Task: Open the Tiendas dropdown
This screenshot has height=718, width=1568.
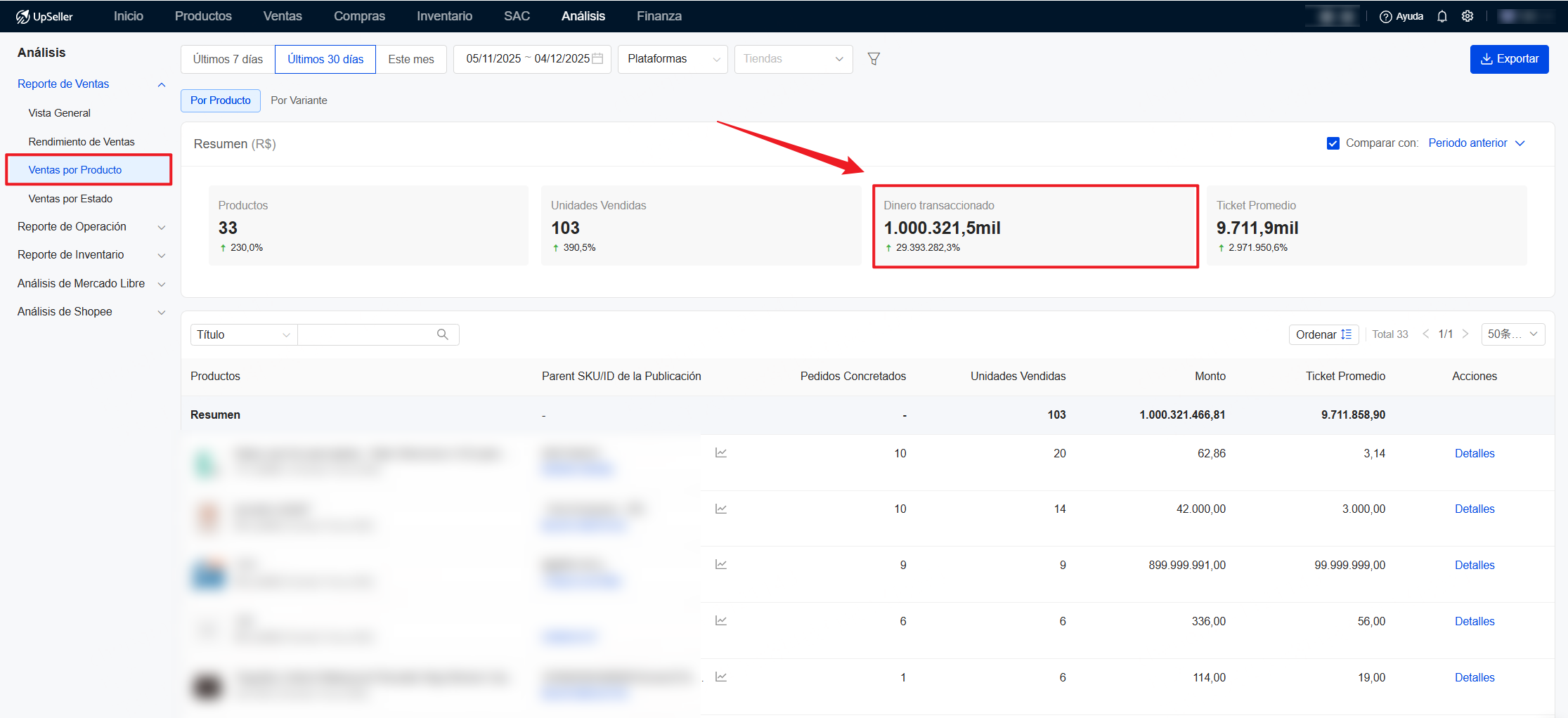Action: (793, 59)
